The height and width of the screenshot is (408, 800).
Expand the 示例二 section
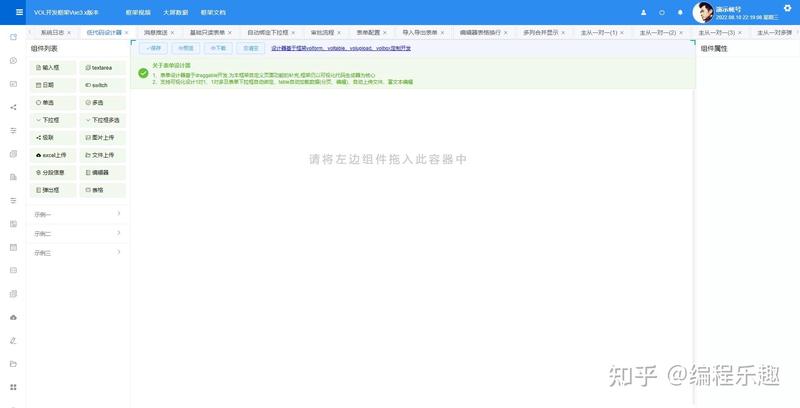78,234
